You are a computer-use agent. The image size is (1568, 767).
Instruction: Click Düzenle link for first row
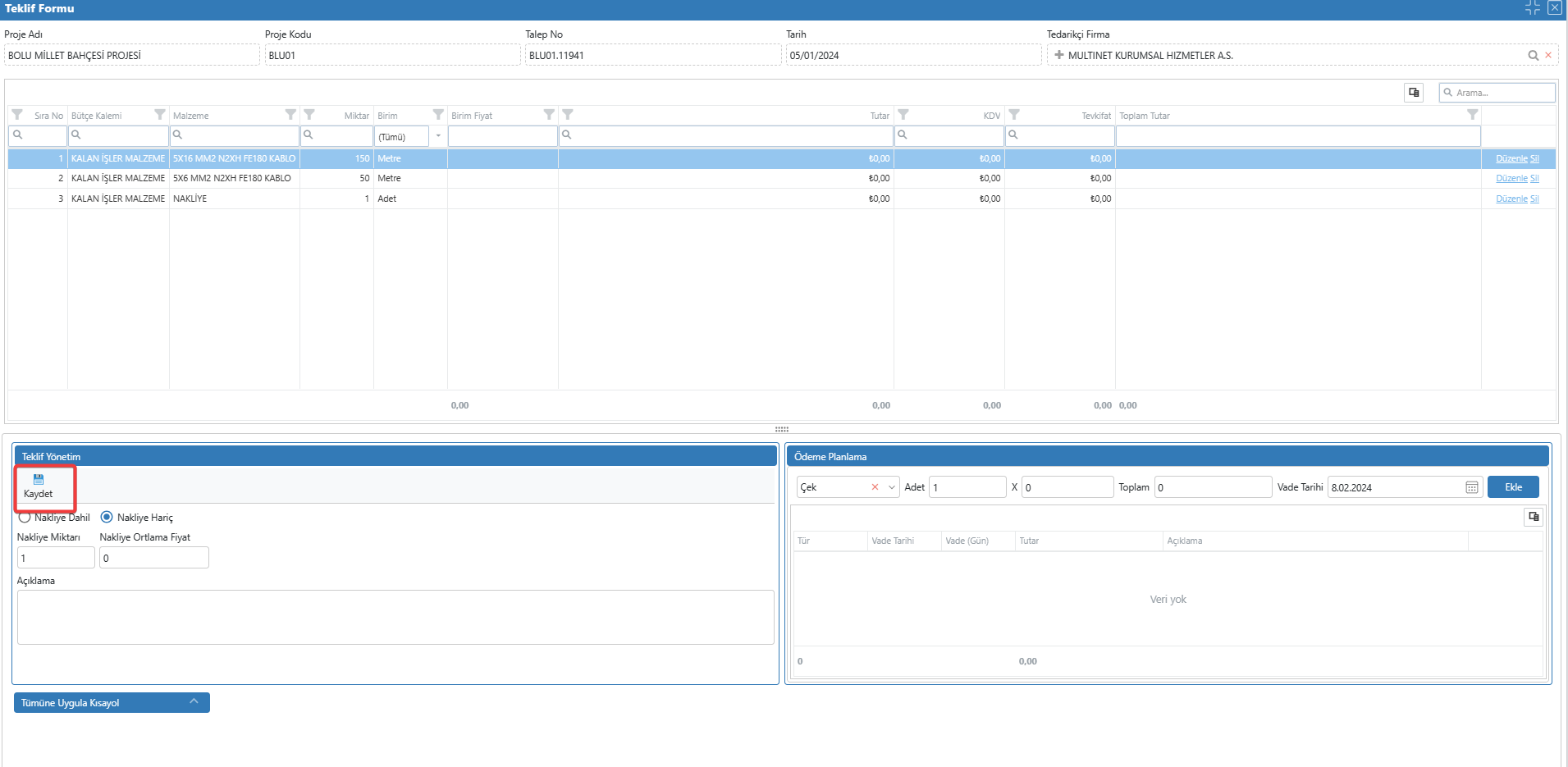click(x=1511, y=159)
